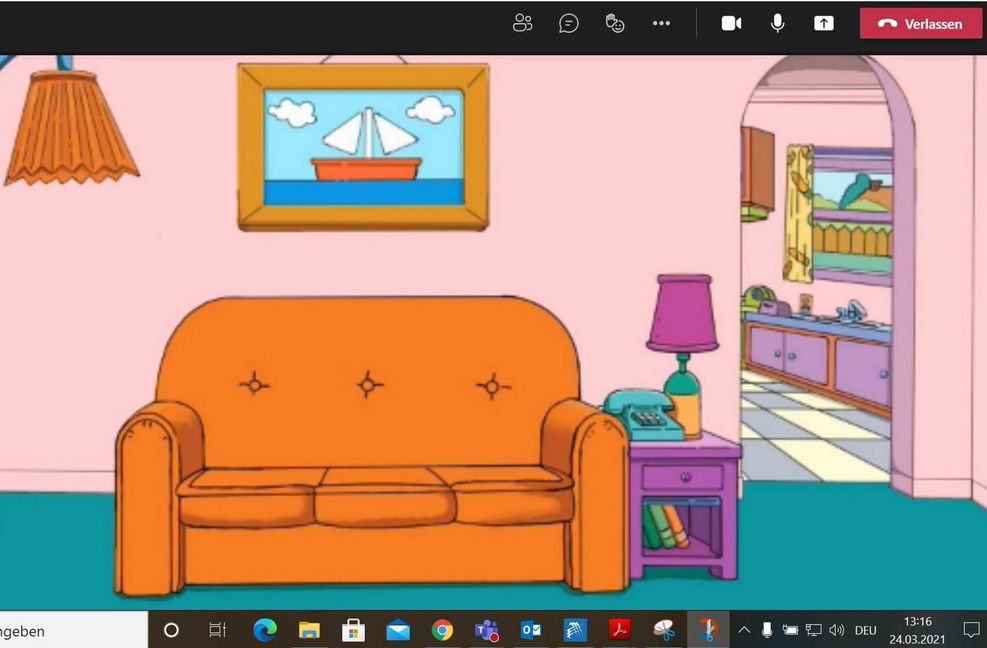Open the Mail app from the taskbar
The width and height of the screenshot is (987, 648).
click(398, 630)
